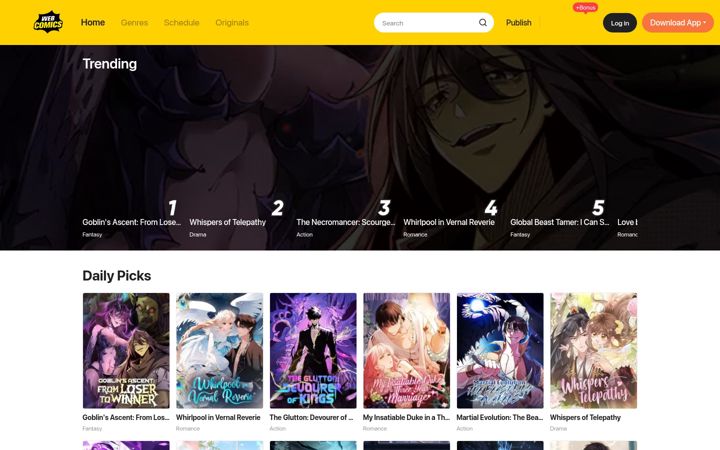Screen dimensions: 720x450
Task: Click the search magnifier icon
Action: (483, 22)
